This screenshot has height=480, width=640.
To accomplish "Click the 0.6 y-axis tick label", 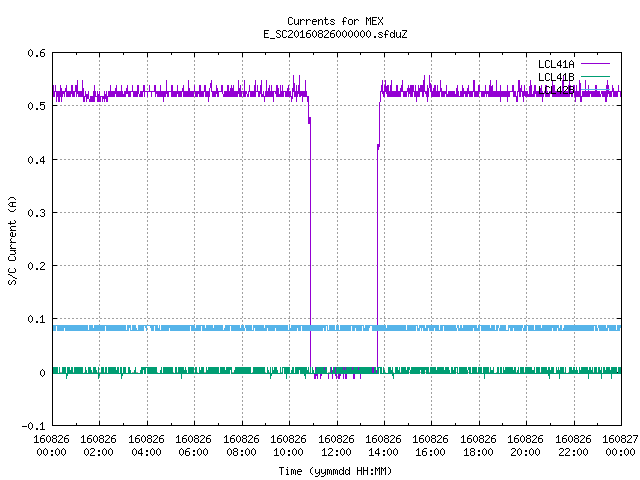I will click(x=36, y=53).
